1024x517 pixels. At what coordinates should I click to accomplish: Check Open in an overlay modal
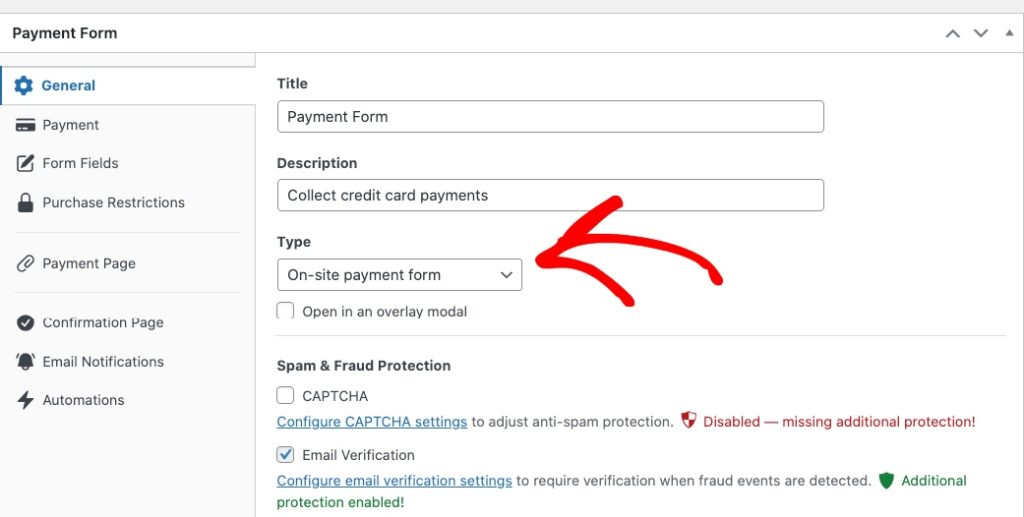(x=286, y=311)
